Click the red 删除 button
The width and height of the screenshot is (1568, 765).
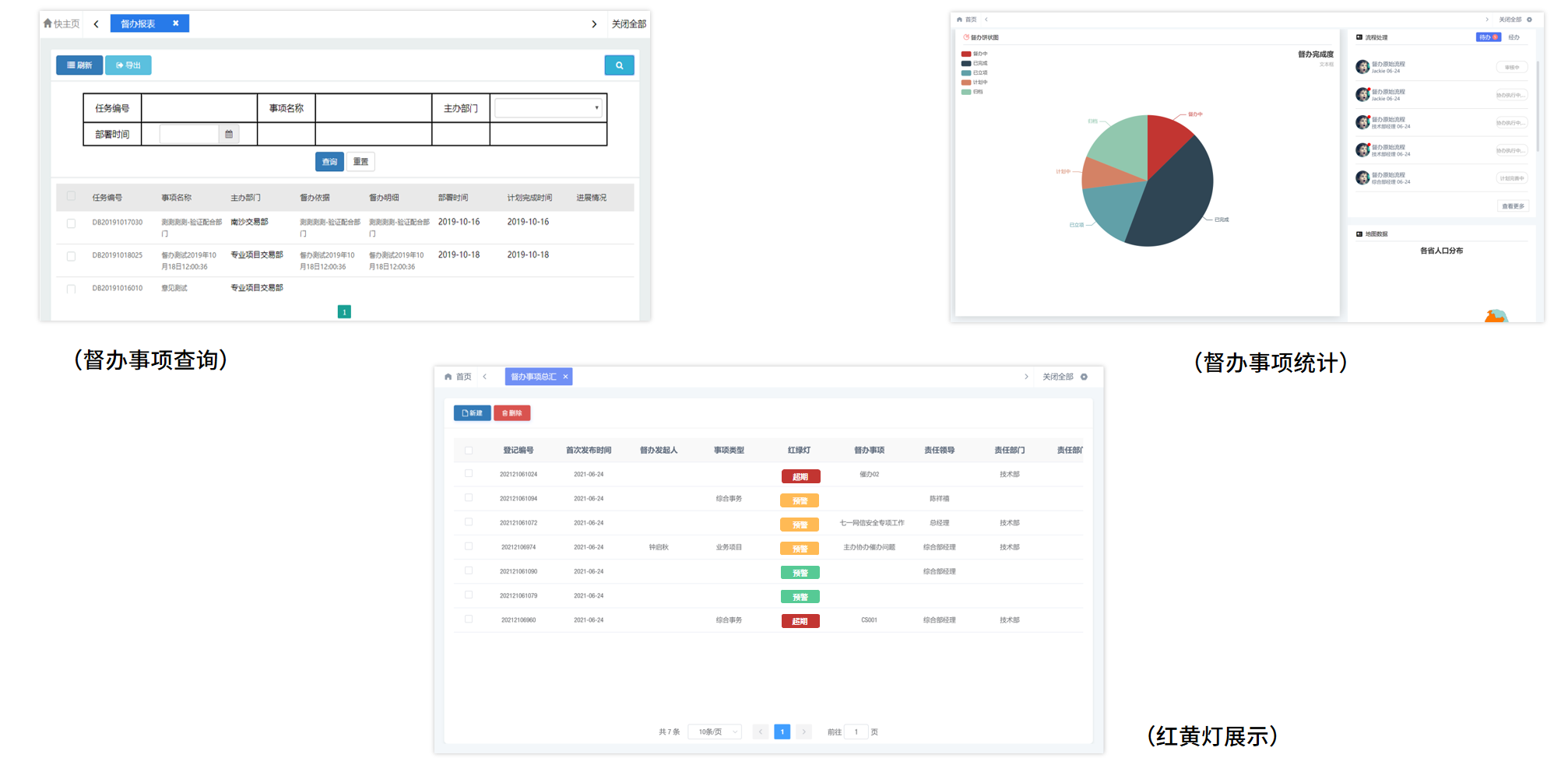tap(512, 413)
